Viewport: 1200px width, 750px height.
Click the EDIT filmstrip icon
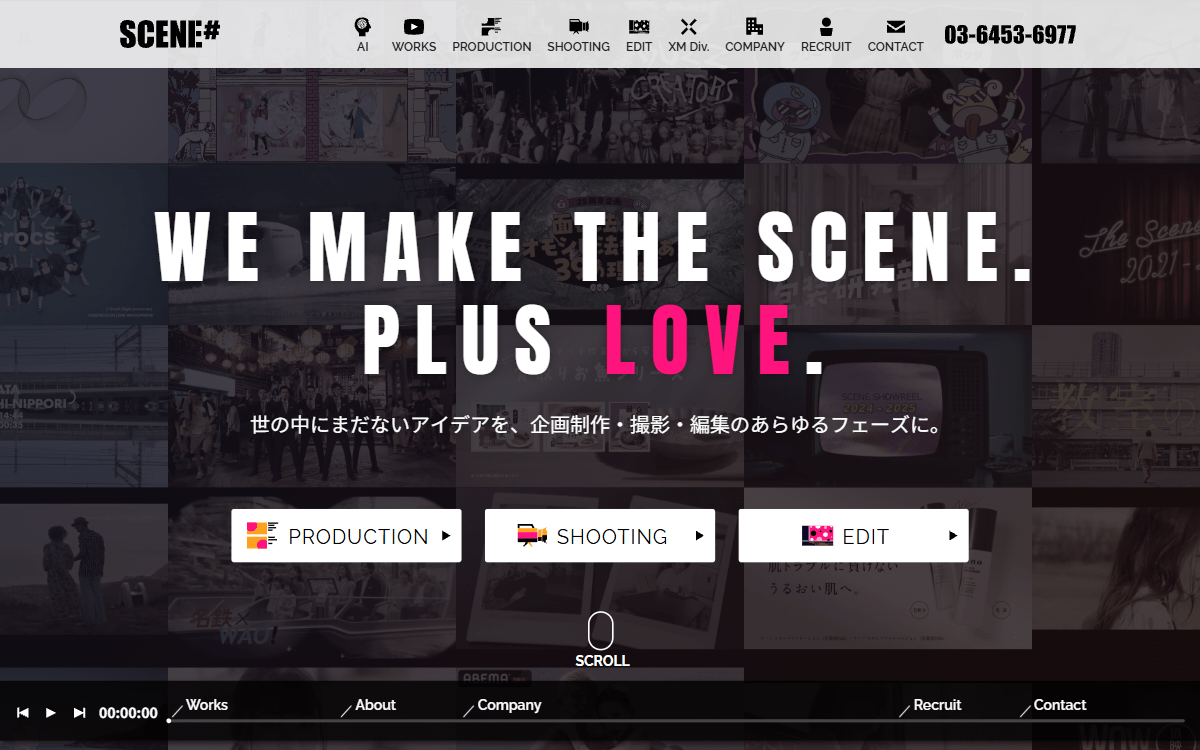click(x=639, y=27)
